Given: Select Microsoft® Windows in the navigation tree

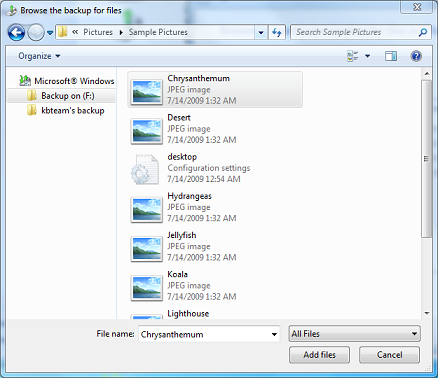Looking at the screenshot, I should pos(74,81).
